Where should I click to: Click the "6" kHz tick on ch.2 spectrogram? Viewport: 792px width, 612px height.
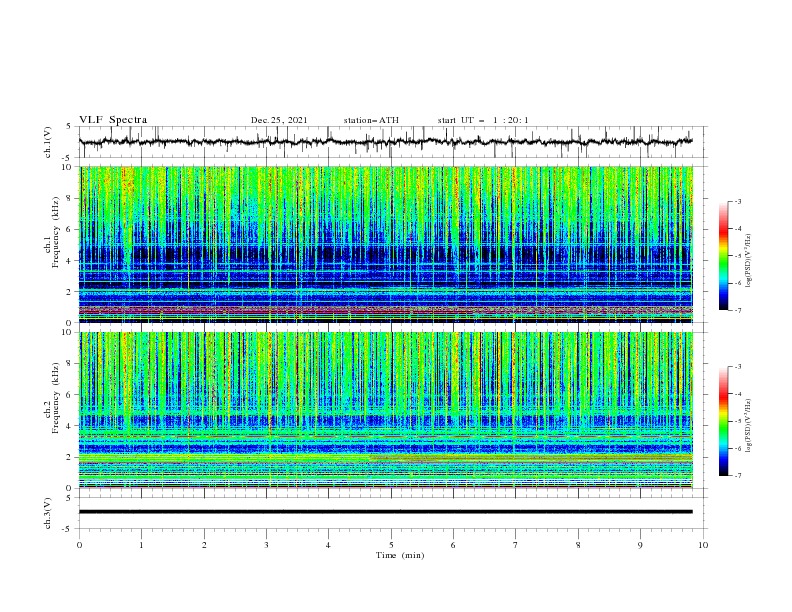click(71, 395)
